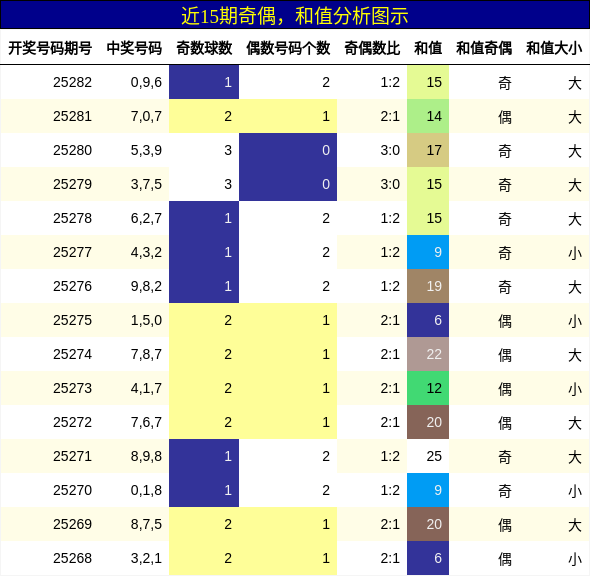
Task: Select issue number 25271
Action: coord(72,456)
